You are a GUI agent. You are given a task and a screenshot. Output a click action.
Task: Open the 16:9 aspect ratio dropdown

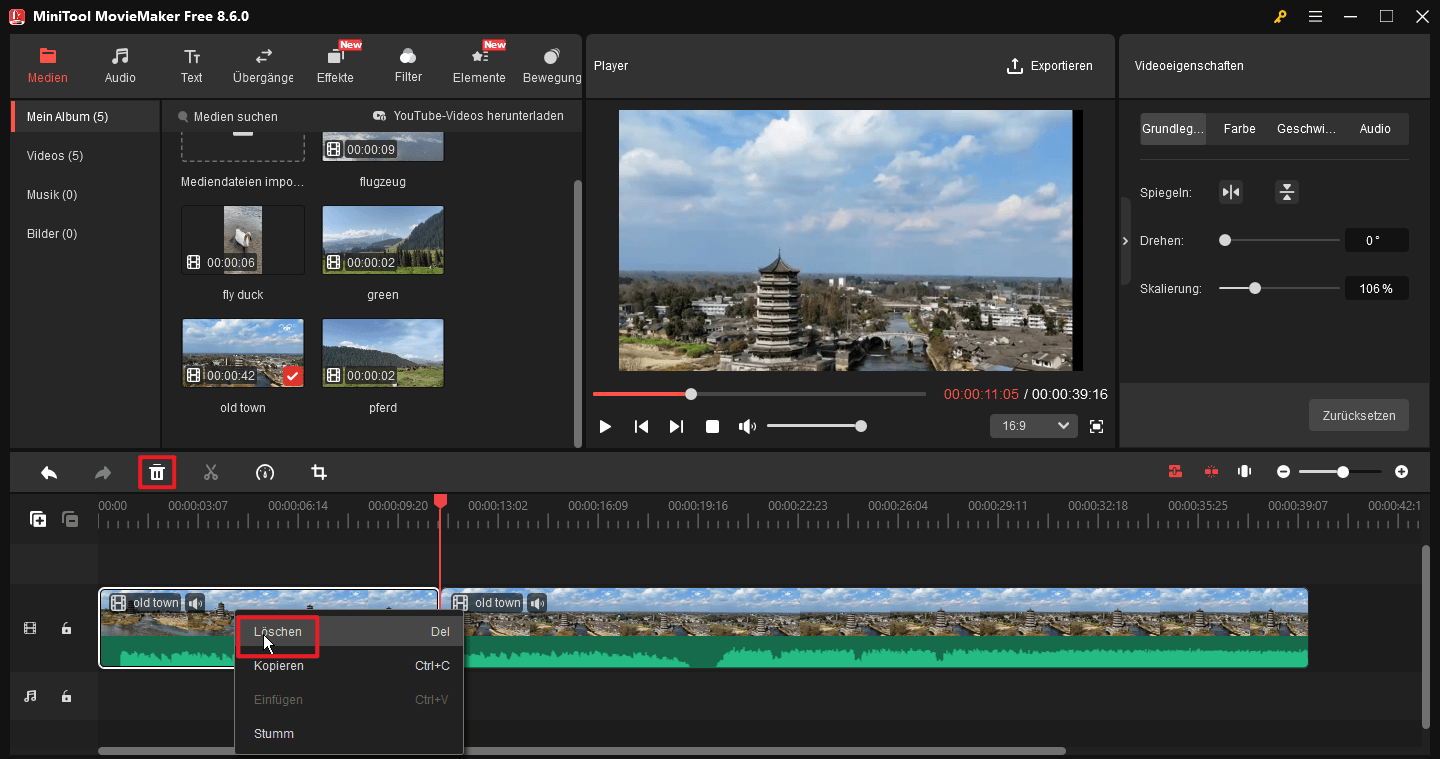click(1033, 425)
